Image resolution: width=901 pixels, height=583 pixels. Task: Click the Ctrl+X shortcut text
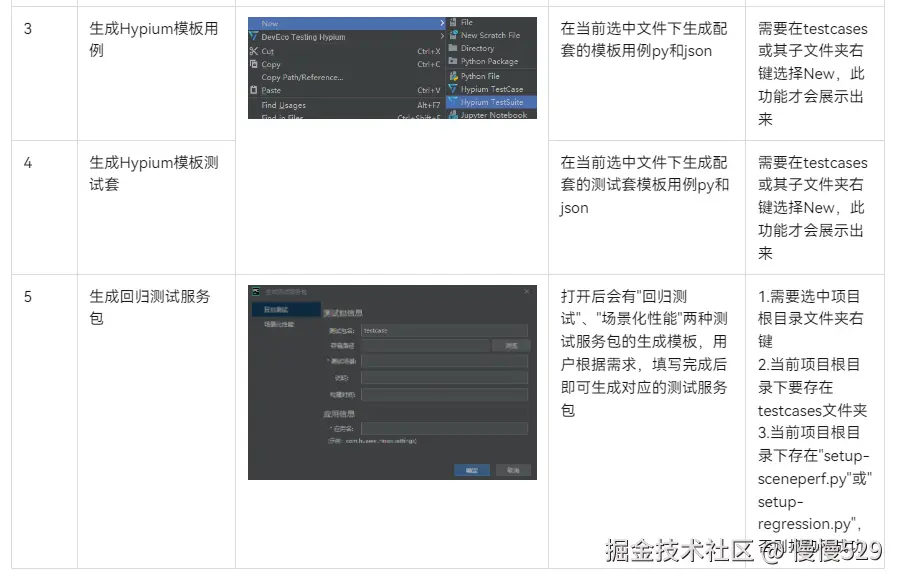click(x=429, y=51)
